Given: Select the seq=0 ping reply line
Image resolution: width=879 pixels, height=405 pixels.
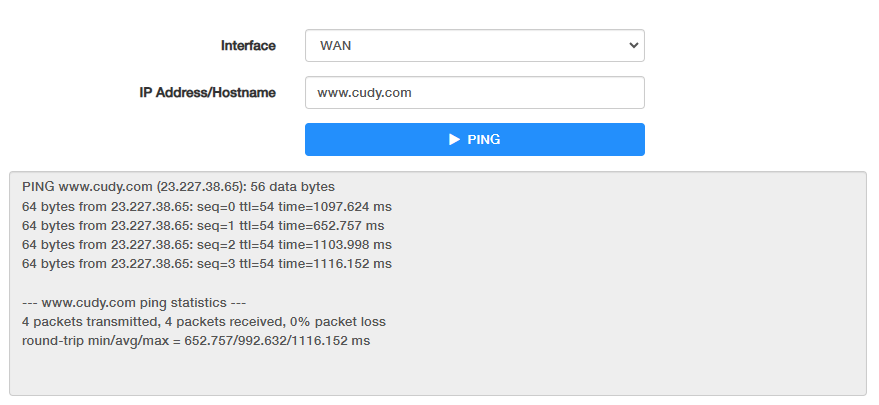Looking at the screenshot, I should (x=206, y=206).
